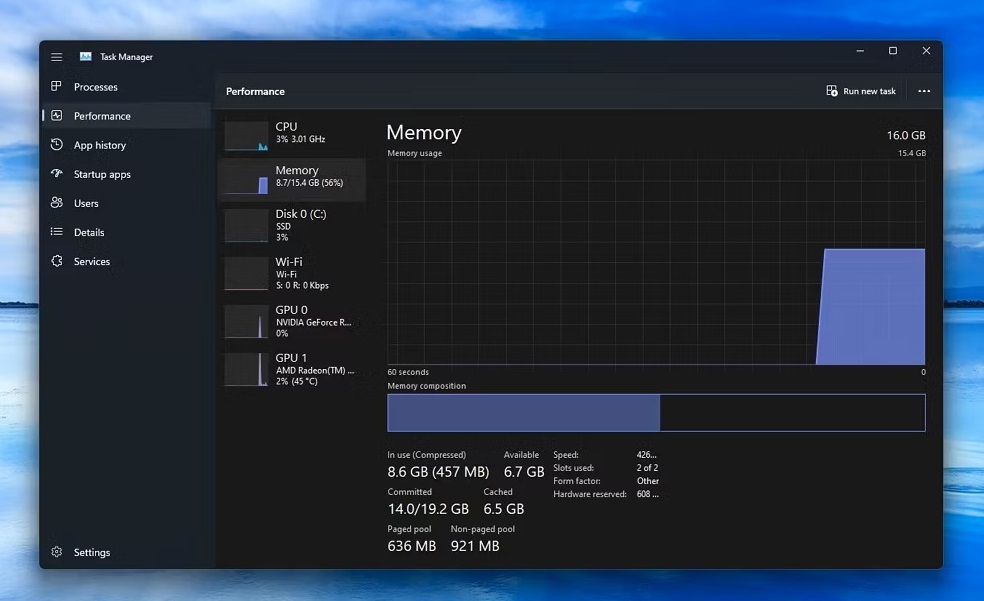The height and width of the screenshot is (601, 984).
Task: Open the three-dot more options menu
Action: [x=924, y=91]
